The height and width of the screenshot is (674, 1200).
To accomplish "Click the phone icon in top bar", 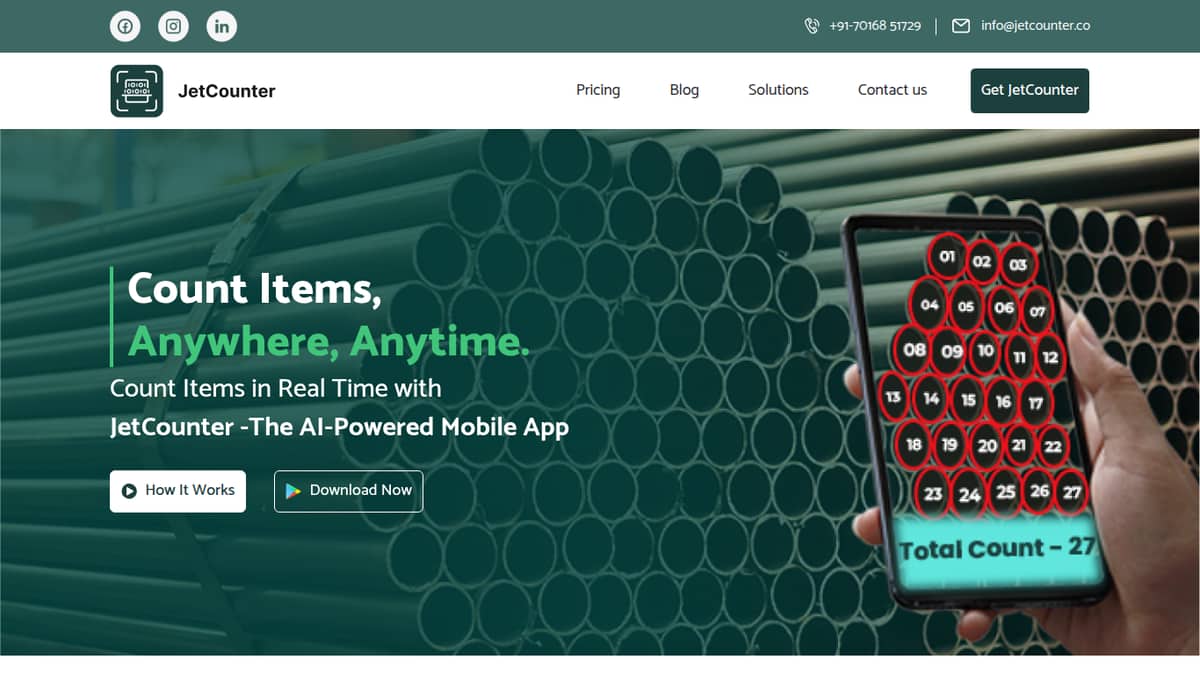I will point(812,26).
